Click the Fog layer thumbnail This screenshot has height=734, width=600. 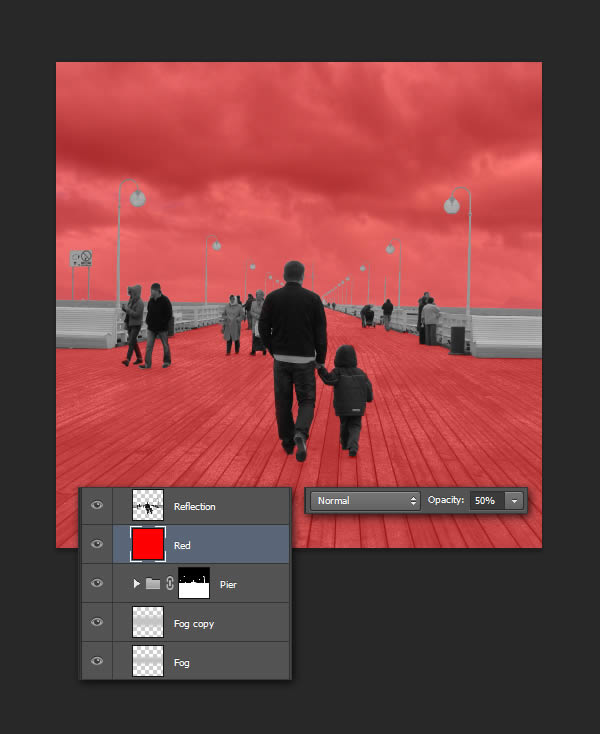coord(148,661)
